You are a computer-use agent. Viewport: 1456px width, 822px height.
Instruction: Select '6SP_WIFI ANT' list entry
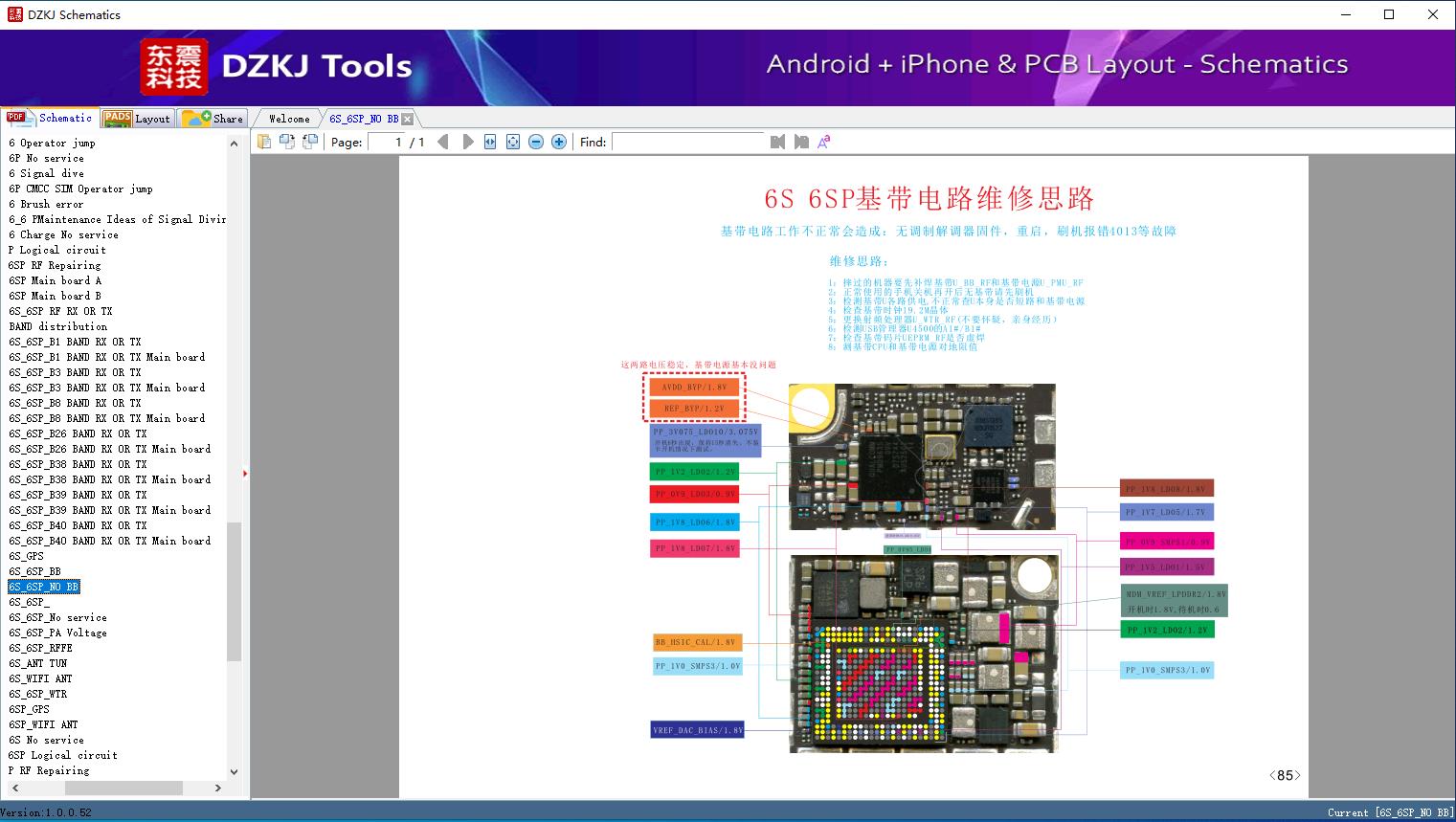click(43, 724)
